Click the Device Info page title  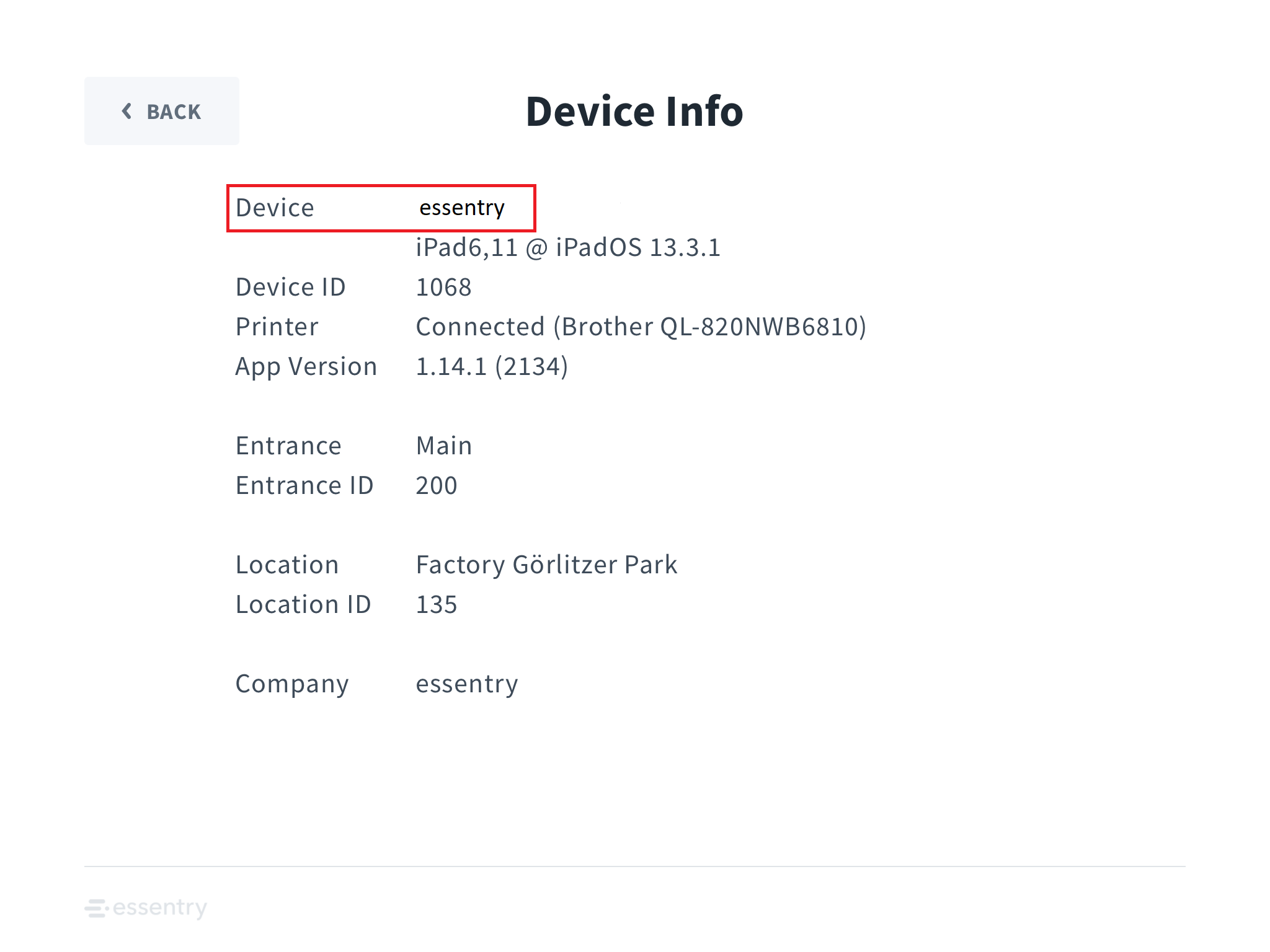click(x=634, y=112)
